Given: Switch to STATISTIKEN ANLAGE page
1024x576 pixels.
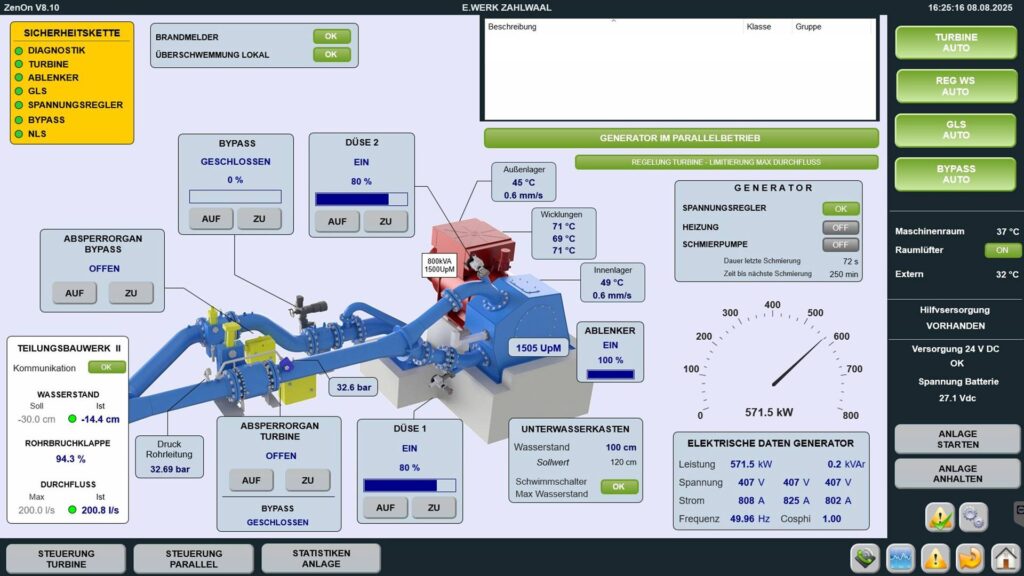Looking at the screenshot, I should tap(321, 558).
